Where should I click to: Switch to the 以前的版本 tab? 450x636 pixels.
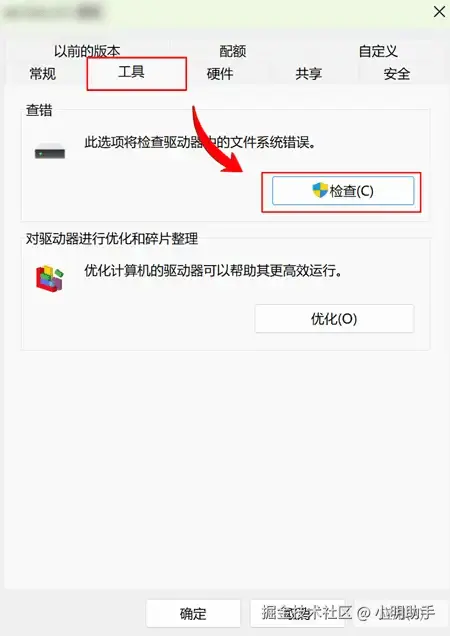[x=87, y=51]
